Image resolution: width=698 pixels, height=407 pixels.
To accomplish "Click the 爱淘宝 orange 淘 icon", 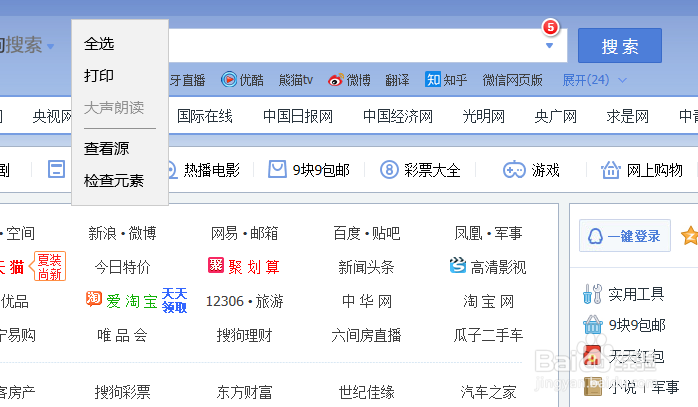I will (x=94, y=299).
